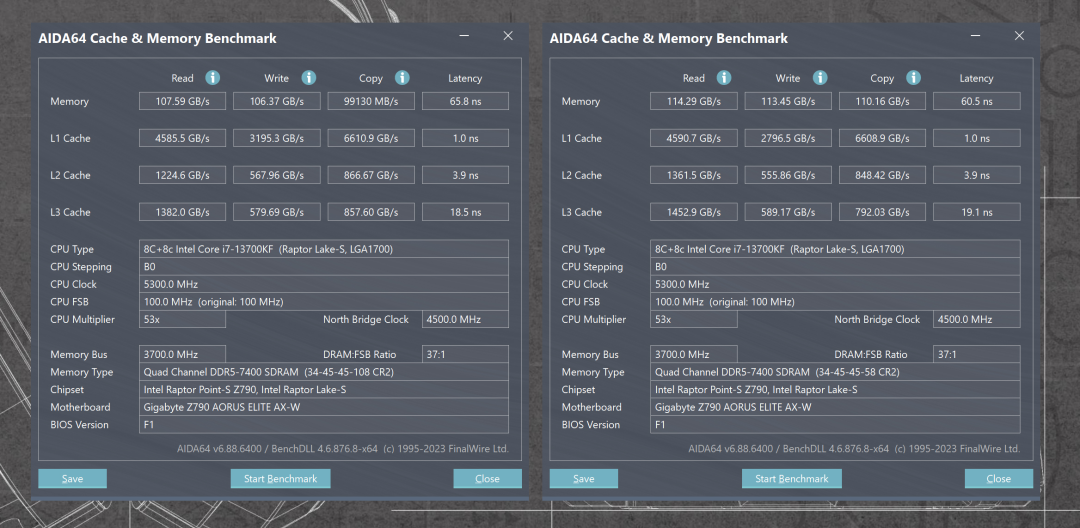Click Close button in right window
Viewport: 1080px width, 528px height.
[x=998, y=478]
